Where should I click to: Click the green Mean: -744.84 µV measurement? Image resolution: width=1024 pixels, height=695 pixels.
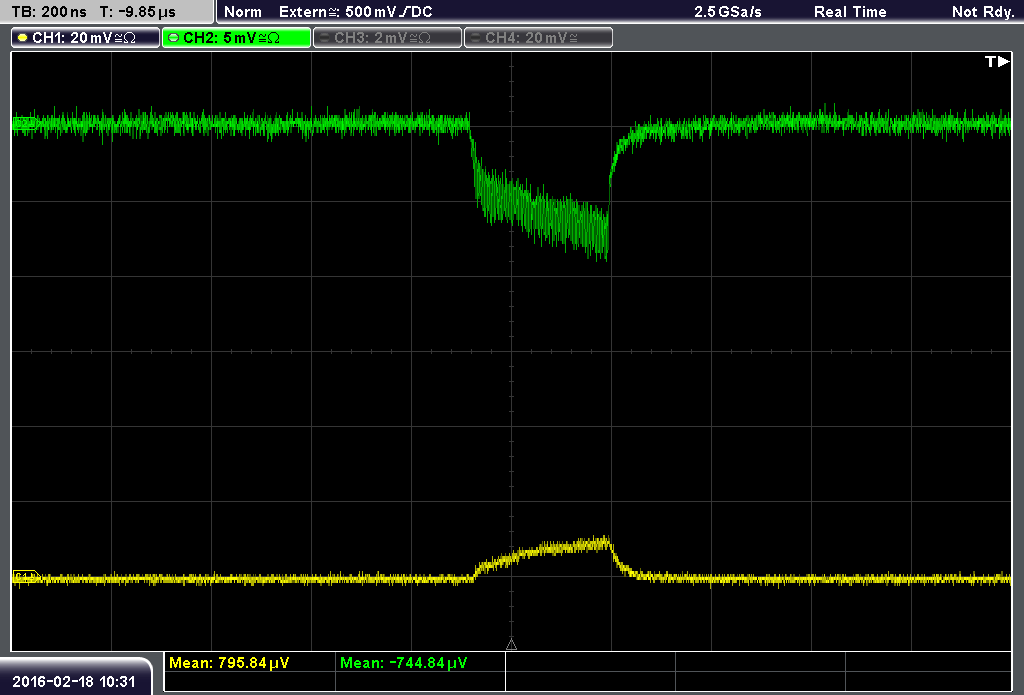[404, 663]
